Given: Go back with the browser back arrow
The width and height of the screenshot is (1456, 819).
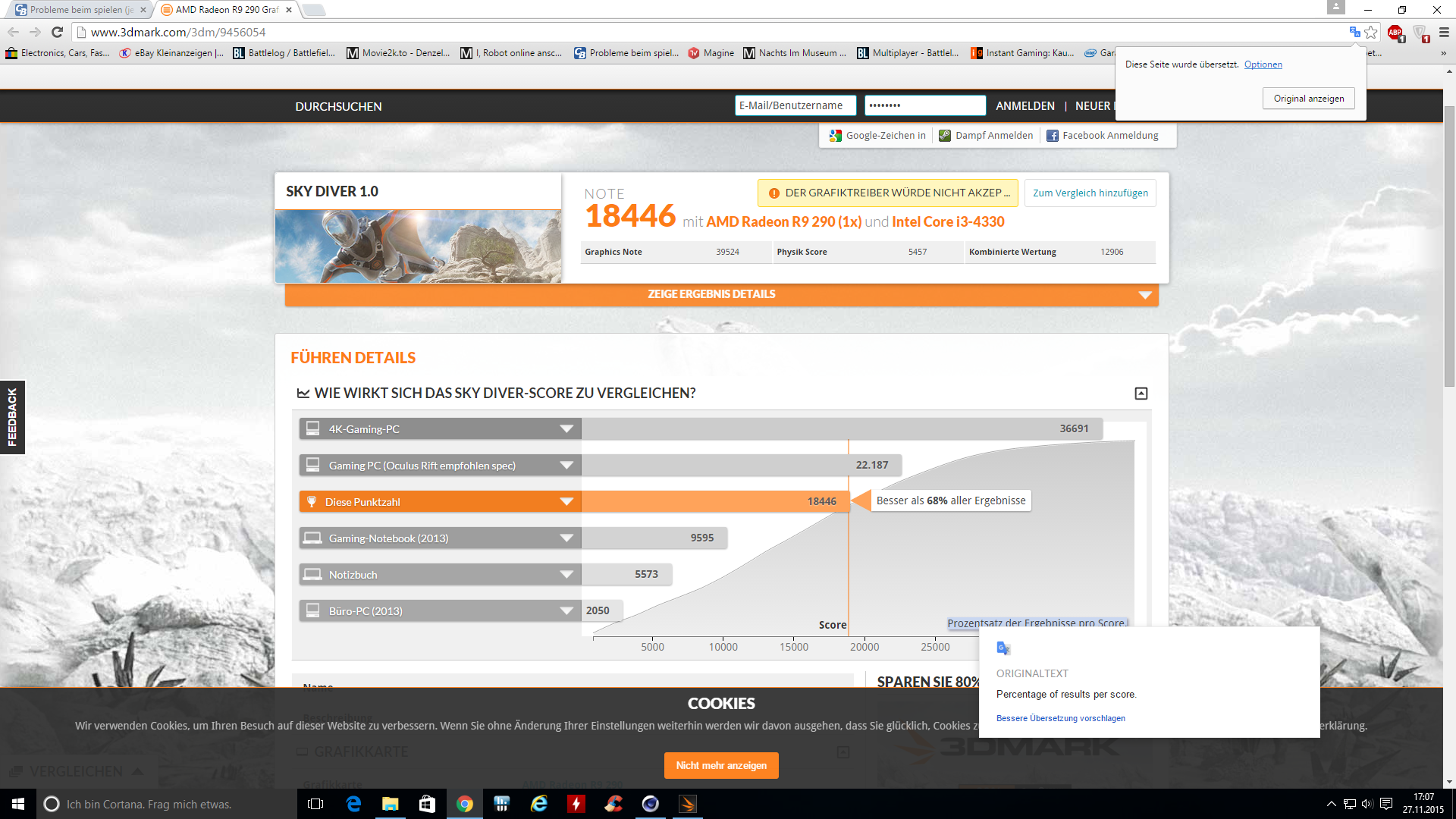Looking at the screenshot, I should pyautogui.click(x=13, y=32).
